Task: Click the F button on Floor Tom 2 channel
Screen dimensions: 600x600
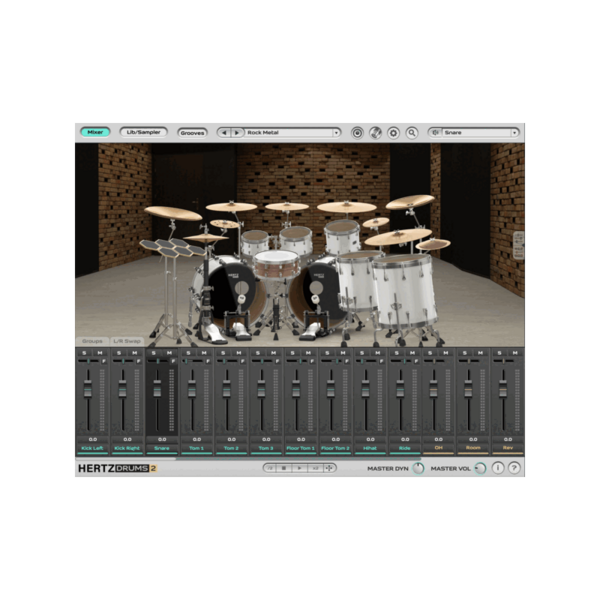Action: pos(347,361)
